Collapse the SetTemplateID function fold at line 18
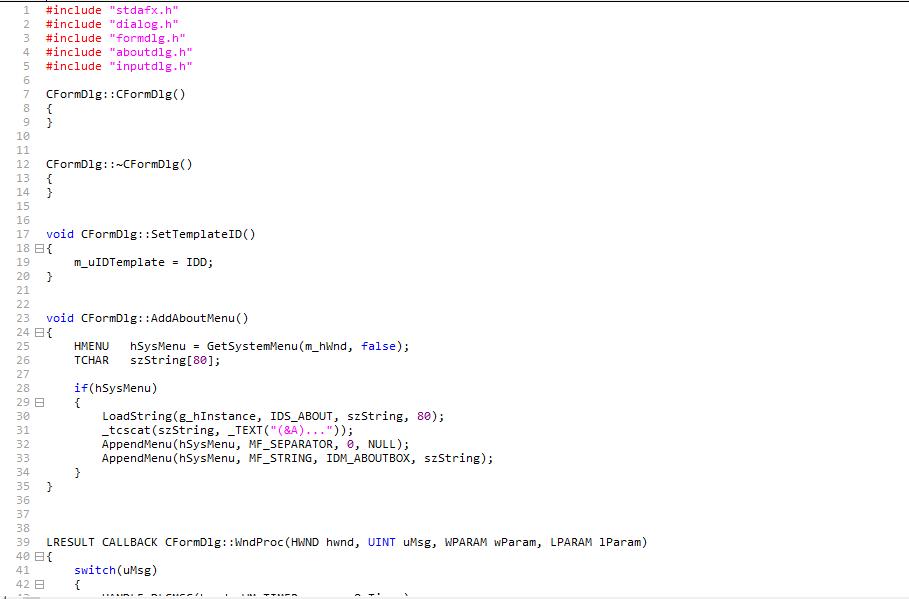 pos(39,248)
